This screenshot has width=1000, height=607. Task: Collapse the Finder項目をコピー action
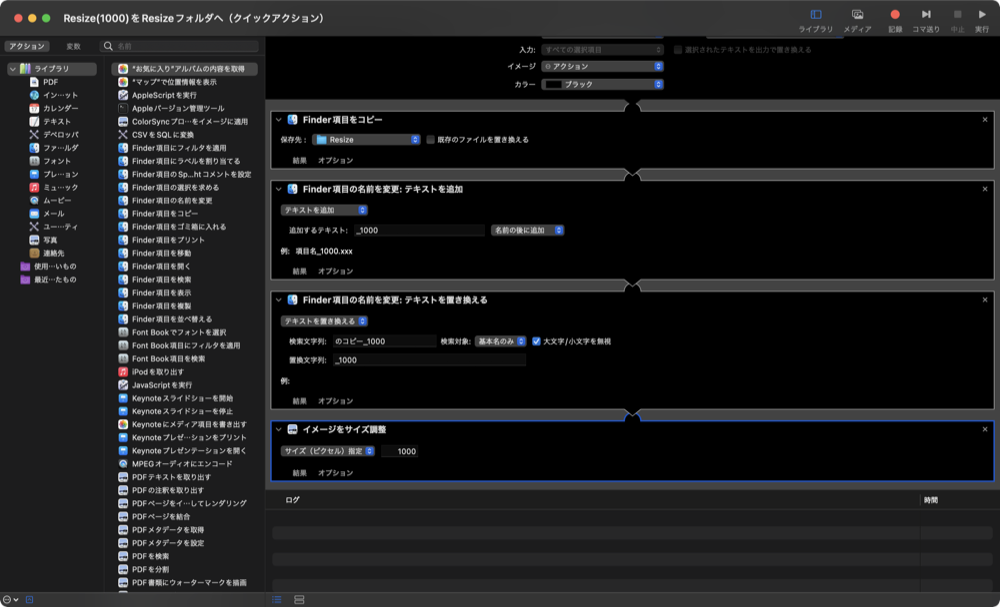279,119
